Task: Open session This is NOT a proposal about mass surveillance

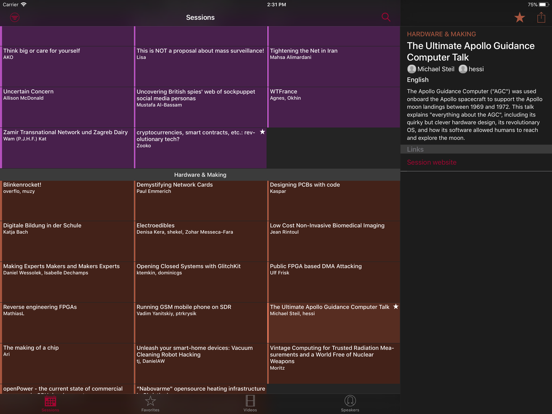Action: pos(200,67)
